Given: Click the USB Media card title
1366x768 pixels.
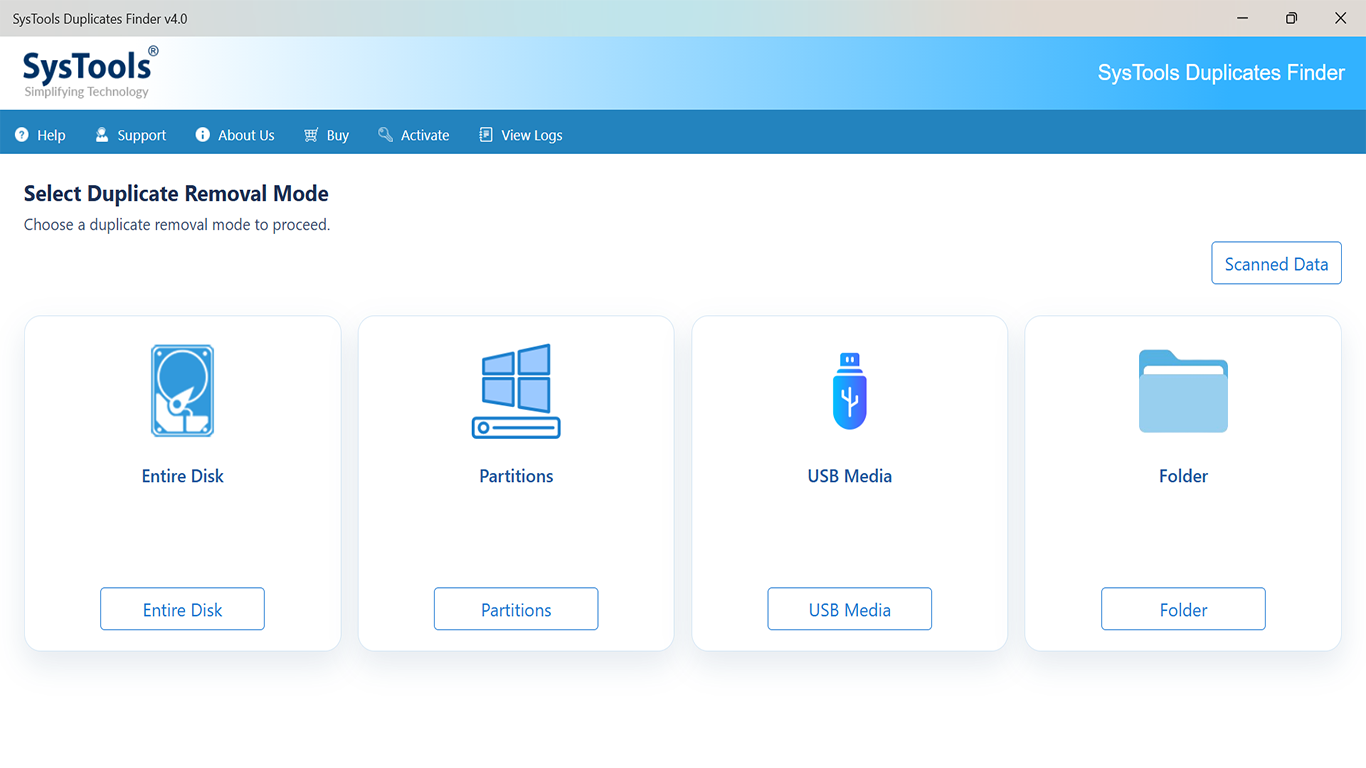Looking at the screenshot, I should (x=850, y=476).
